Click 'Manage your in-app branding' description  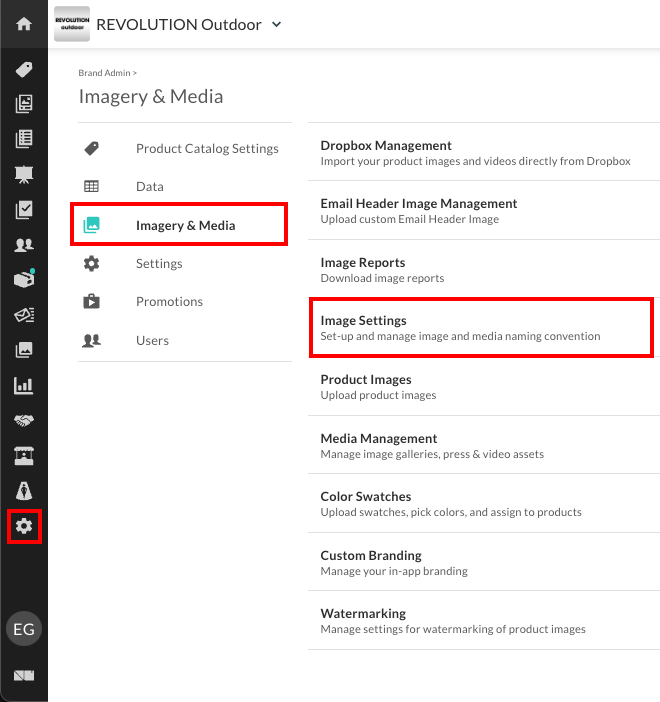pyautogui.click(x=394, y=571)
